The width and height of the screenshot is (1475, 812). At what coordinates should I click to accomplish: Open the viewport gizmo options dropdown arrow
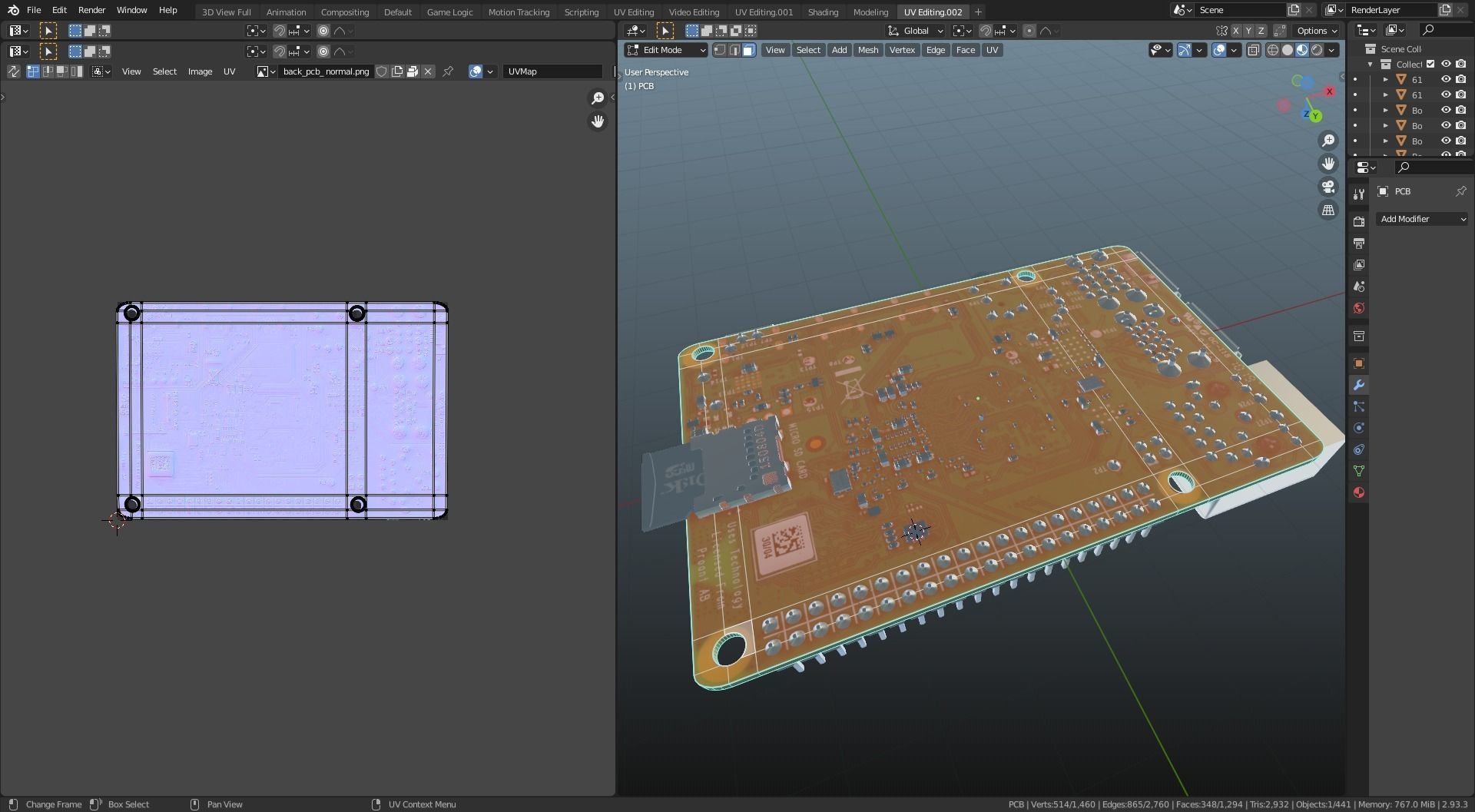pyautogui.click(x=1199, y=50)
